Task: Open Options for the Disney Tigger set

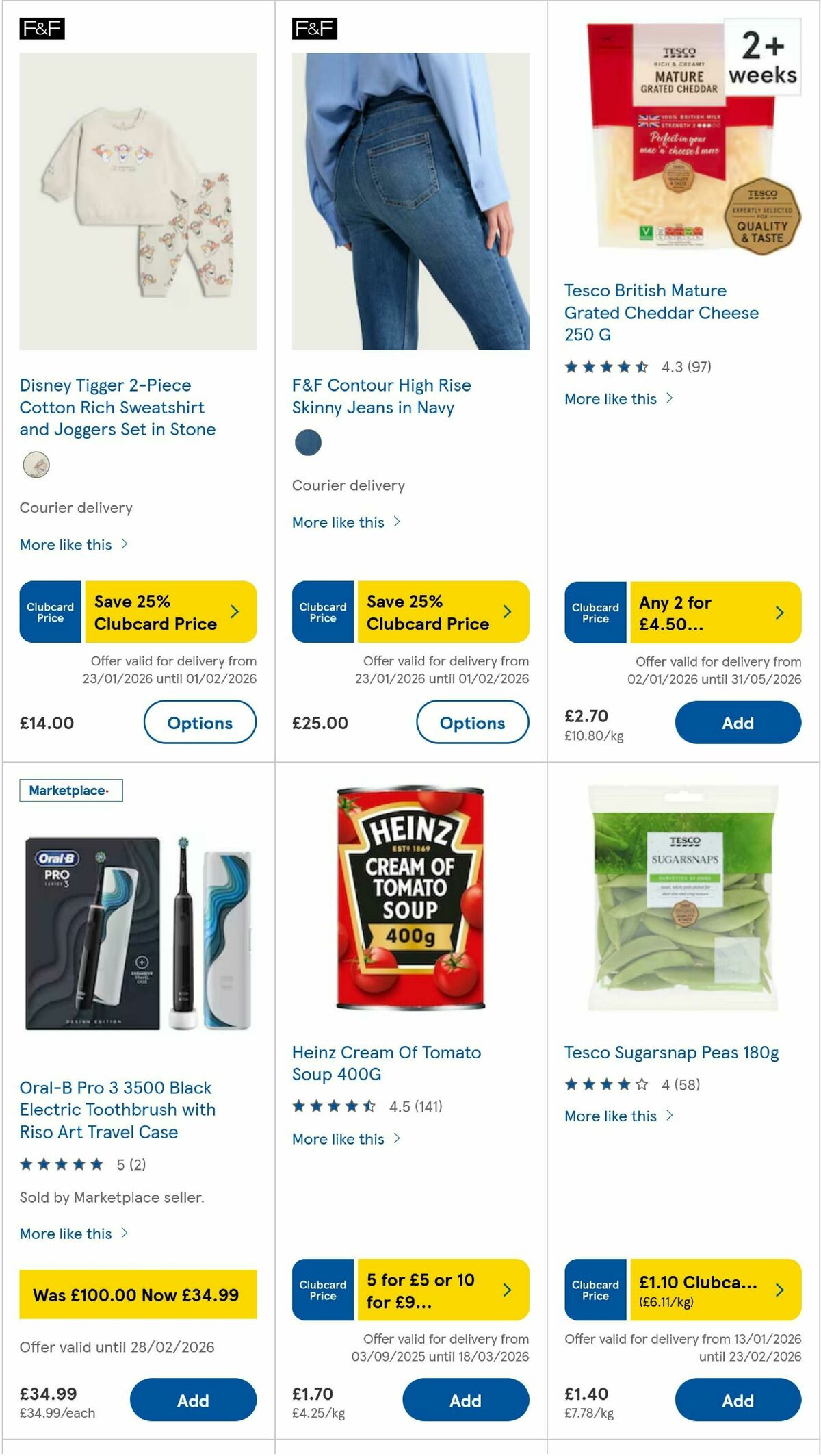Action: (x=200, y=722)
